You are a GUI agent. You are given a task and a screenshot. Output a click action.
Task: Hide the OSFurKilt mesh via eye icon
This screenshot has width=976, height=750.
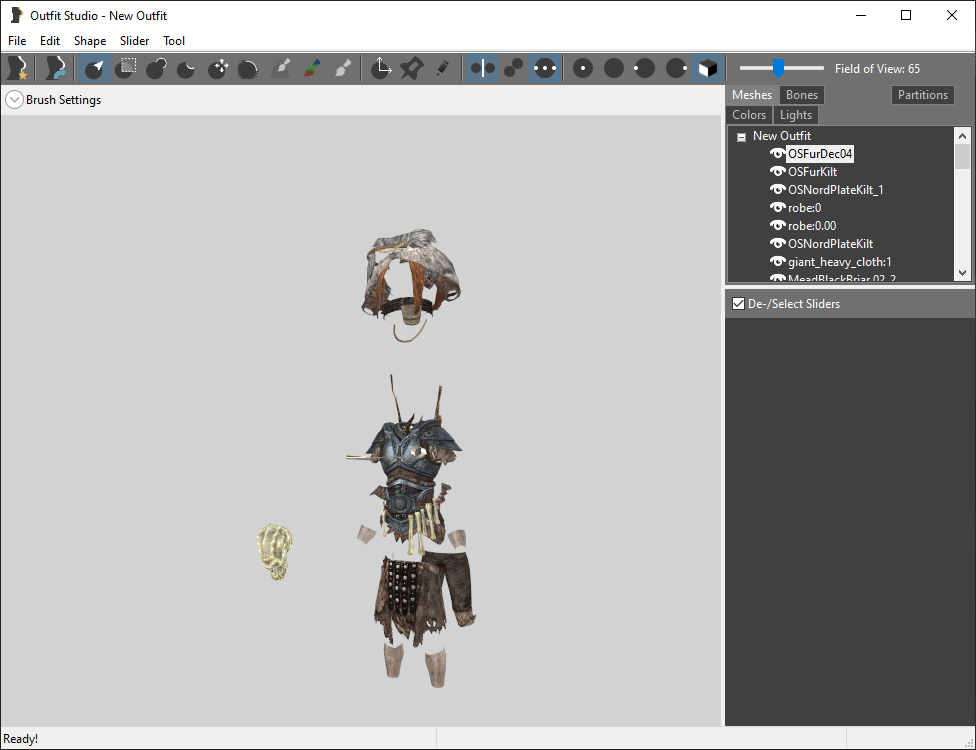[777, 171]
